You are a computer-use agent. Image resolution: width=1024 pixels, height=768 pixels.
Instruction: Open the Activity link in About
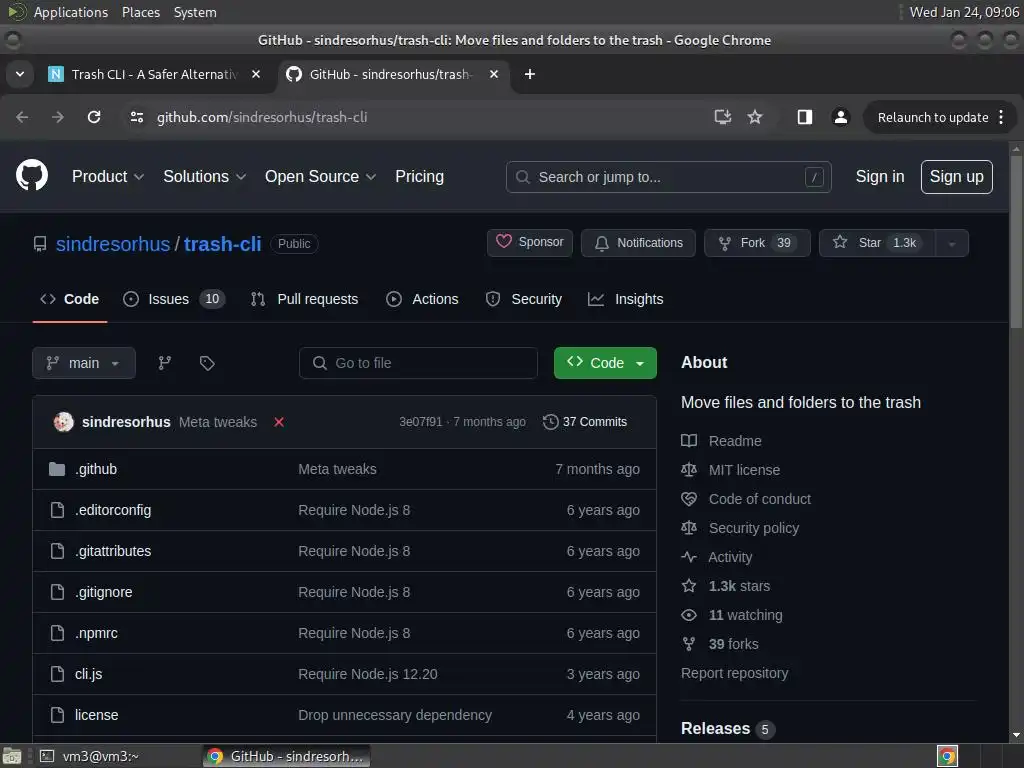tap(716, 557)
